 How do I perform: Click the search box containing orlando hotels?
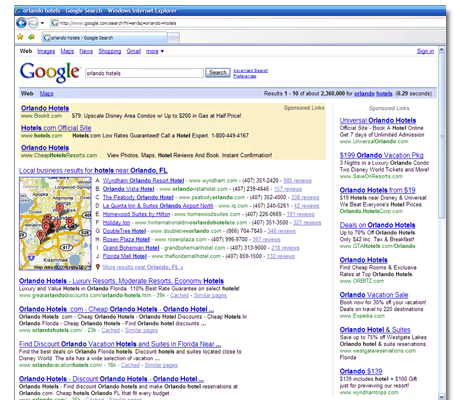[144, 73]
